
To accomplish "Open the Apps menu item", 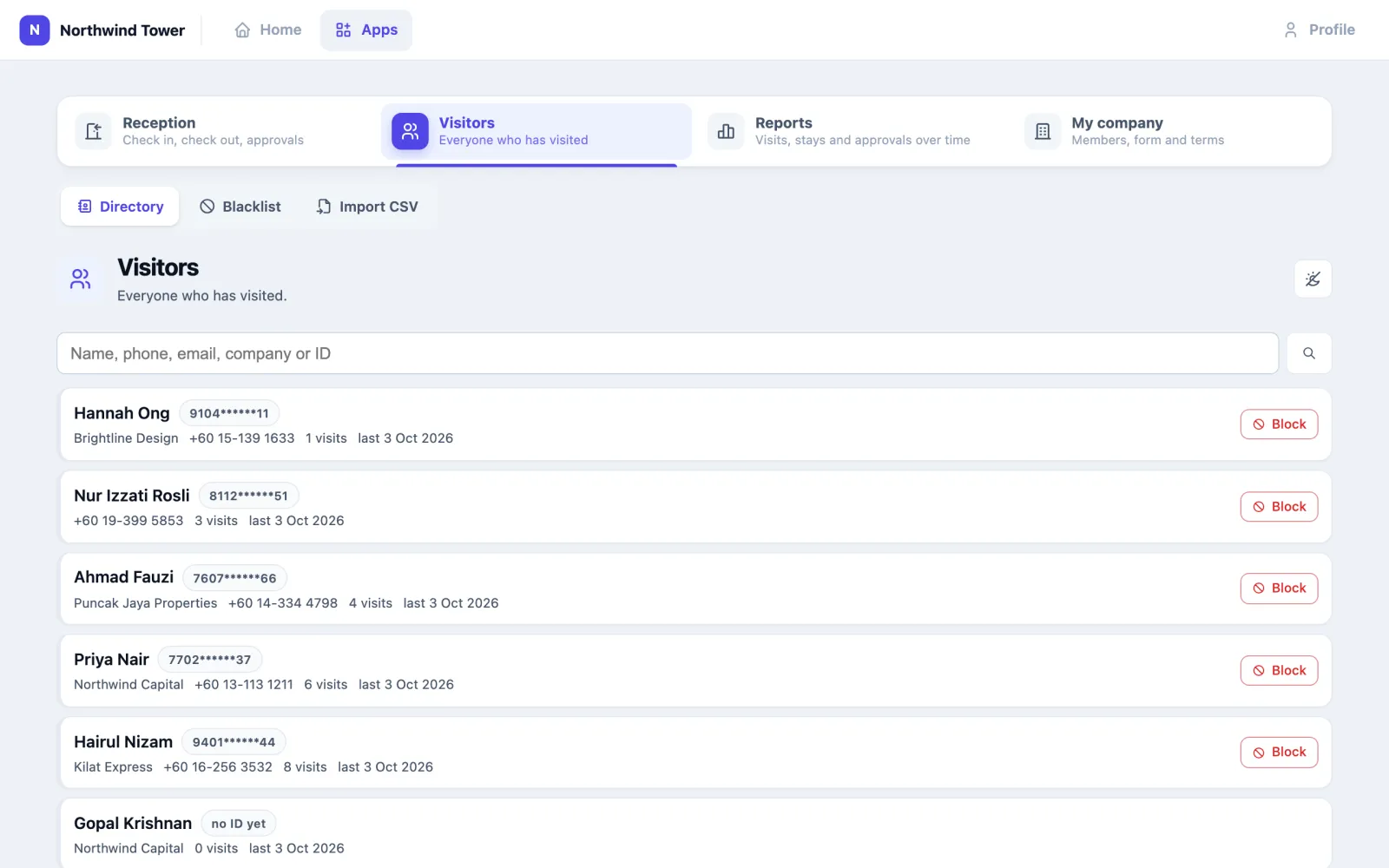I will pyautogui.click(x=366, y=30).
